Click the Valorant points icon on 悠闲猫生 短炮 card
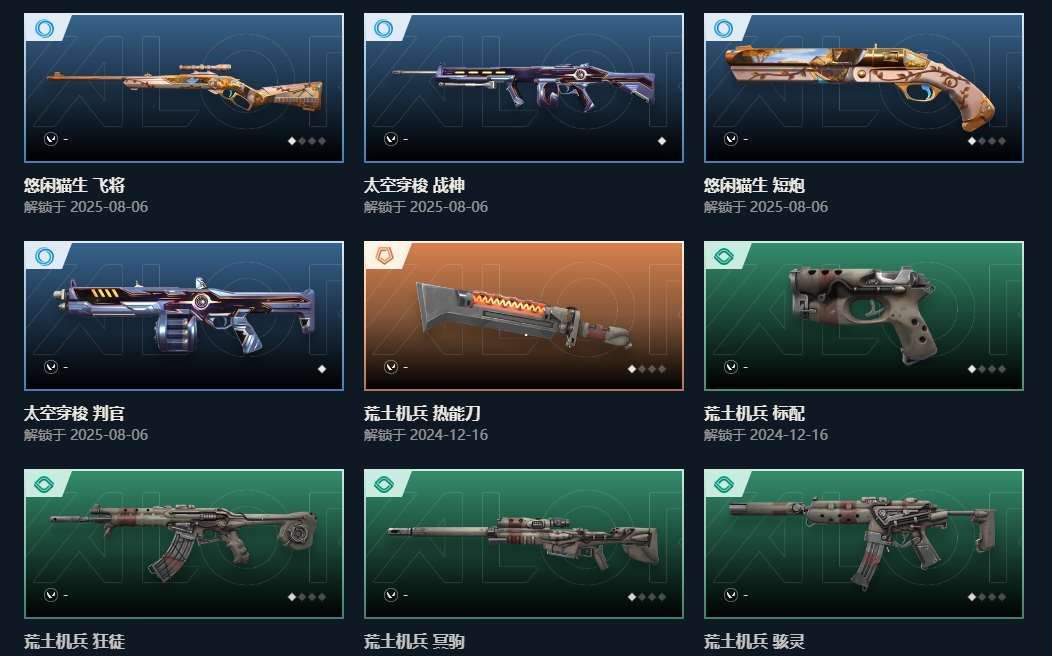The width and height of the screenshot is (1052, 656). (731, 139)
